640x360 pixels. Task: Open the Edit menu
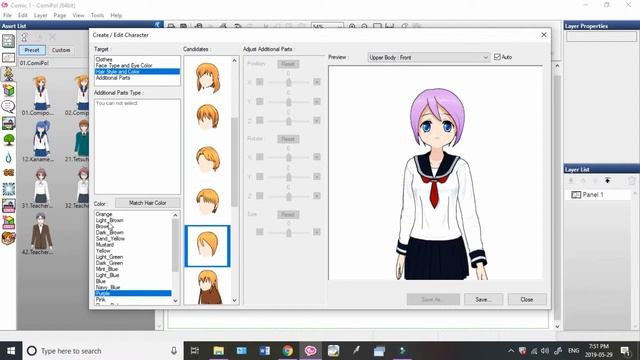pos(22,15)
